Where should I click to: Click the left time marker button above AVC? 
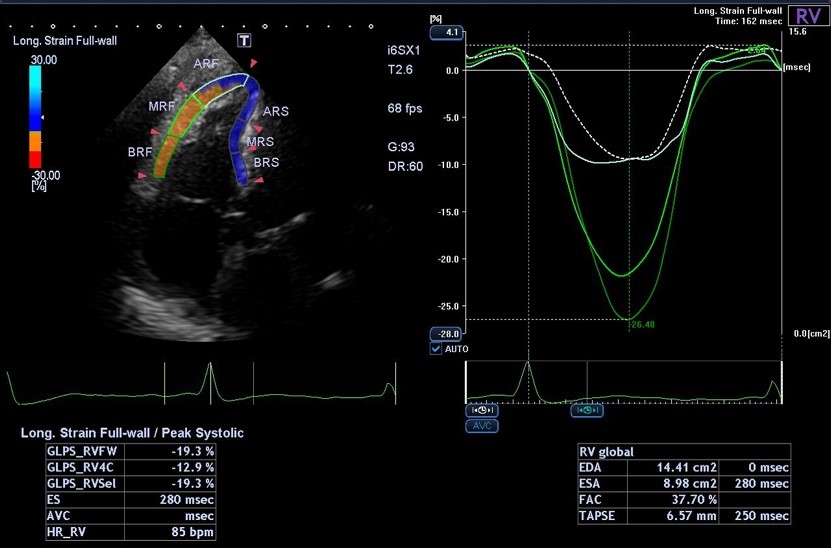pos(481,410)
